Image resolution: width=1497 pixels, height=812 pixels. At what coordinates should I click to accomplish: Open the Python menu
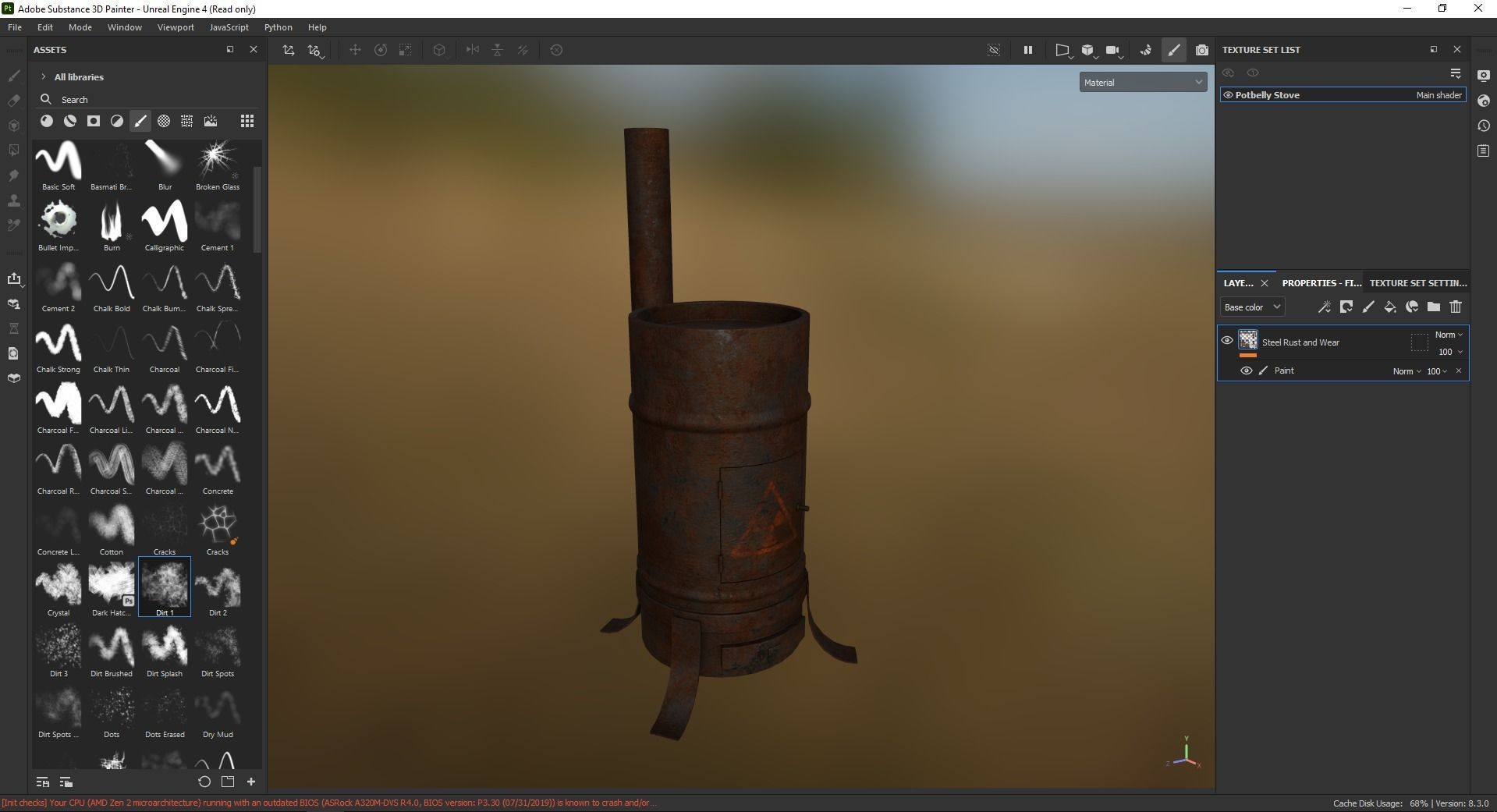pos(278,27)
